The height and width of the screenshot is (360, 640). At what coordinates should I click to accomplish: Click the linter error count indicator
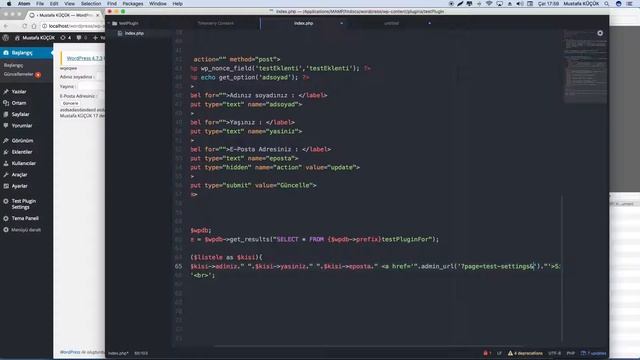(487, 353)
